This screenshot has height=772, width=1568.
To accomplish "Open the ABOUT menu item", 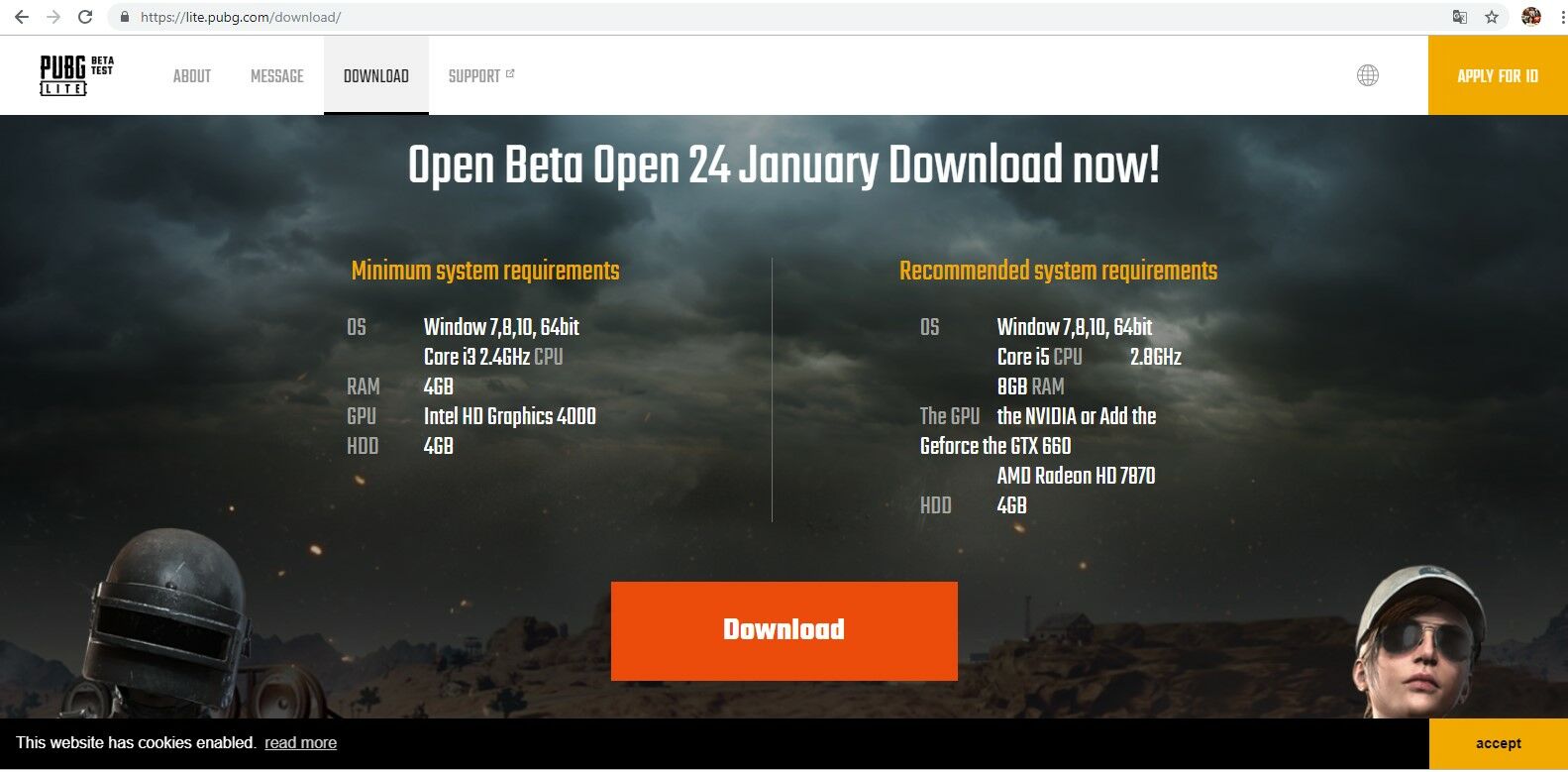I will [x=192, y=76].
